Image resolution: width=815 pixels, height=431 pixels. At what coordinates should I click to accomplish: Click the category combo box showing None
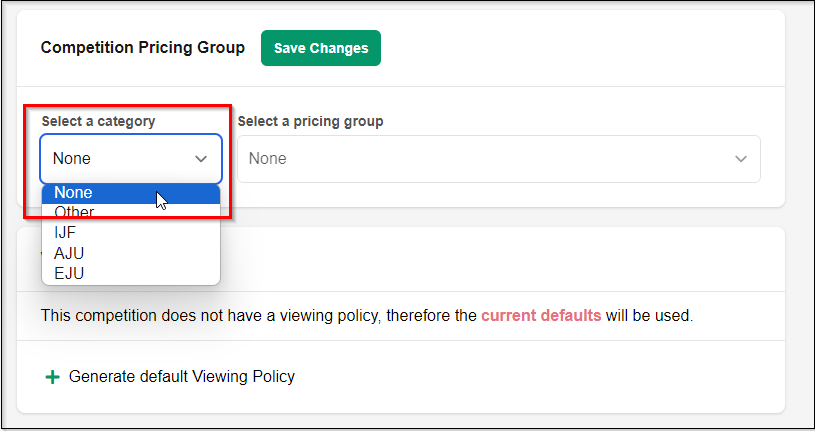click(x=115, y=159)
